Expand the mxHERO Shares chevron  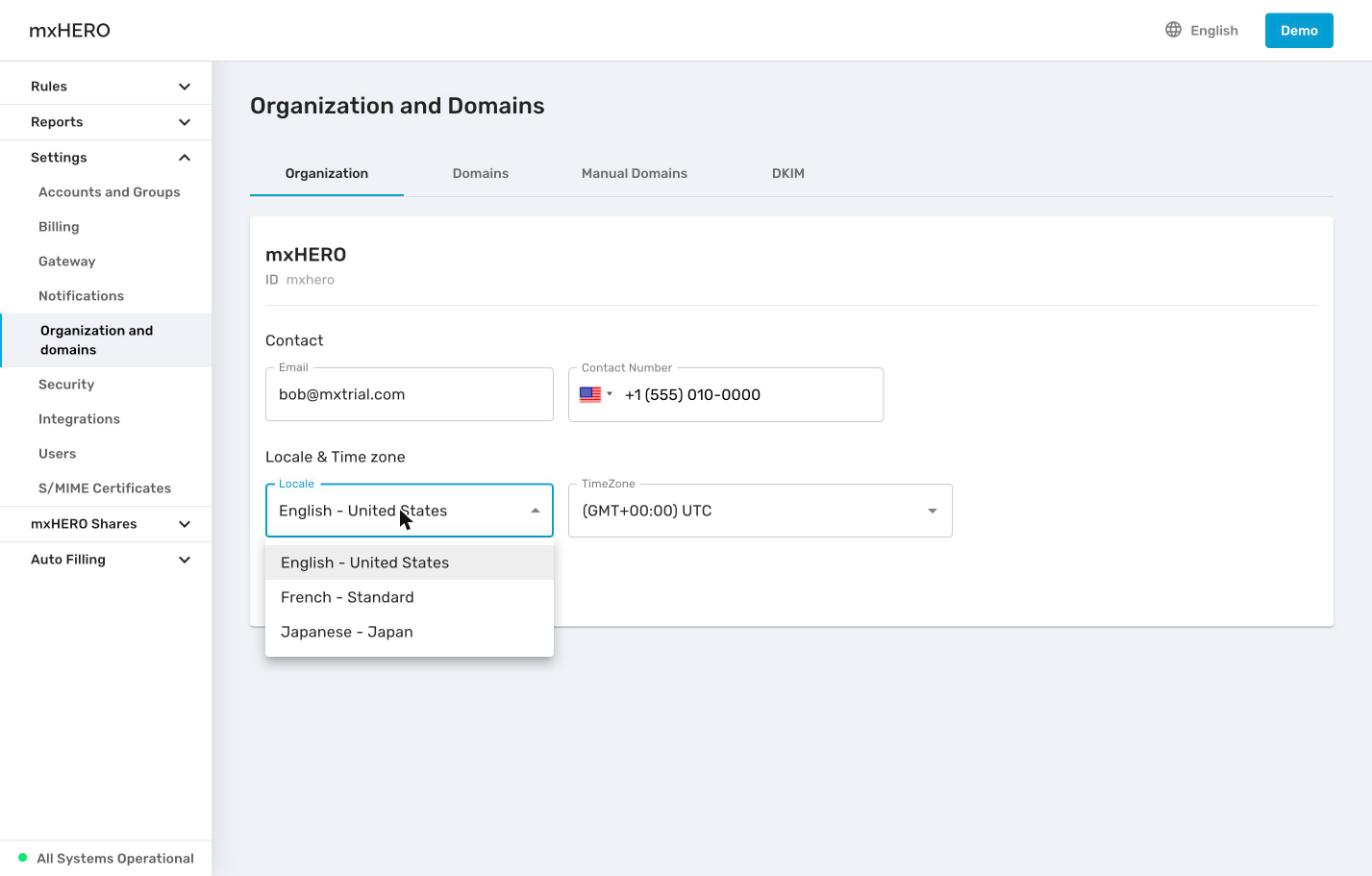[184, 524]
